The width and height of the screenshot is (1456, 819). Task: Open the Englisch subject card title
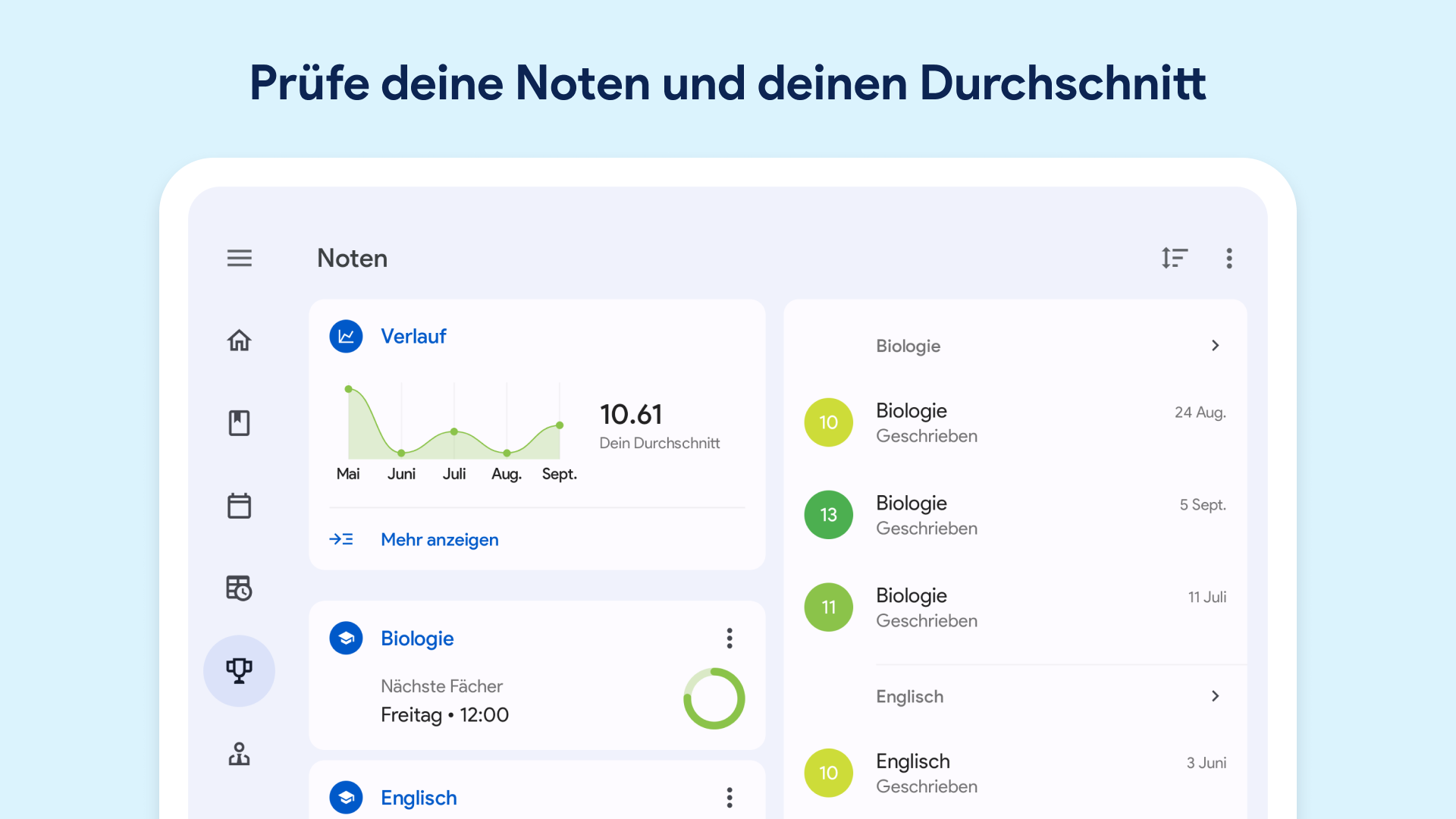click(x=419, y=798)
